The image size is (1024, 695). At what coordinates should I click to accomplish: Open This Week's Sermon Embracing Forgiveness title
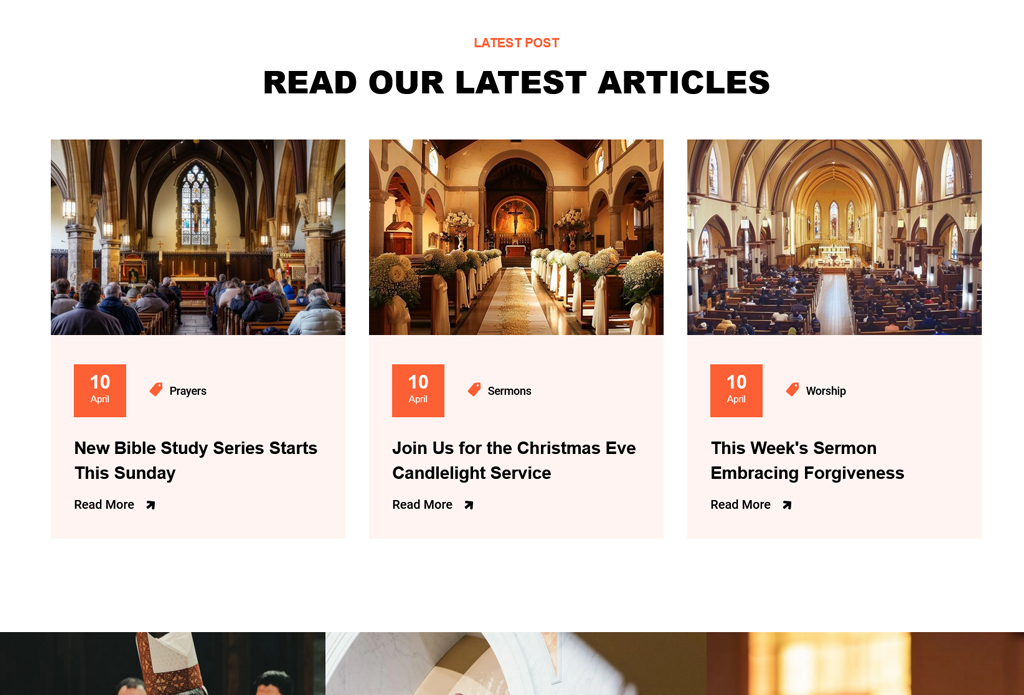[807, 460]
